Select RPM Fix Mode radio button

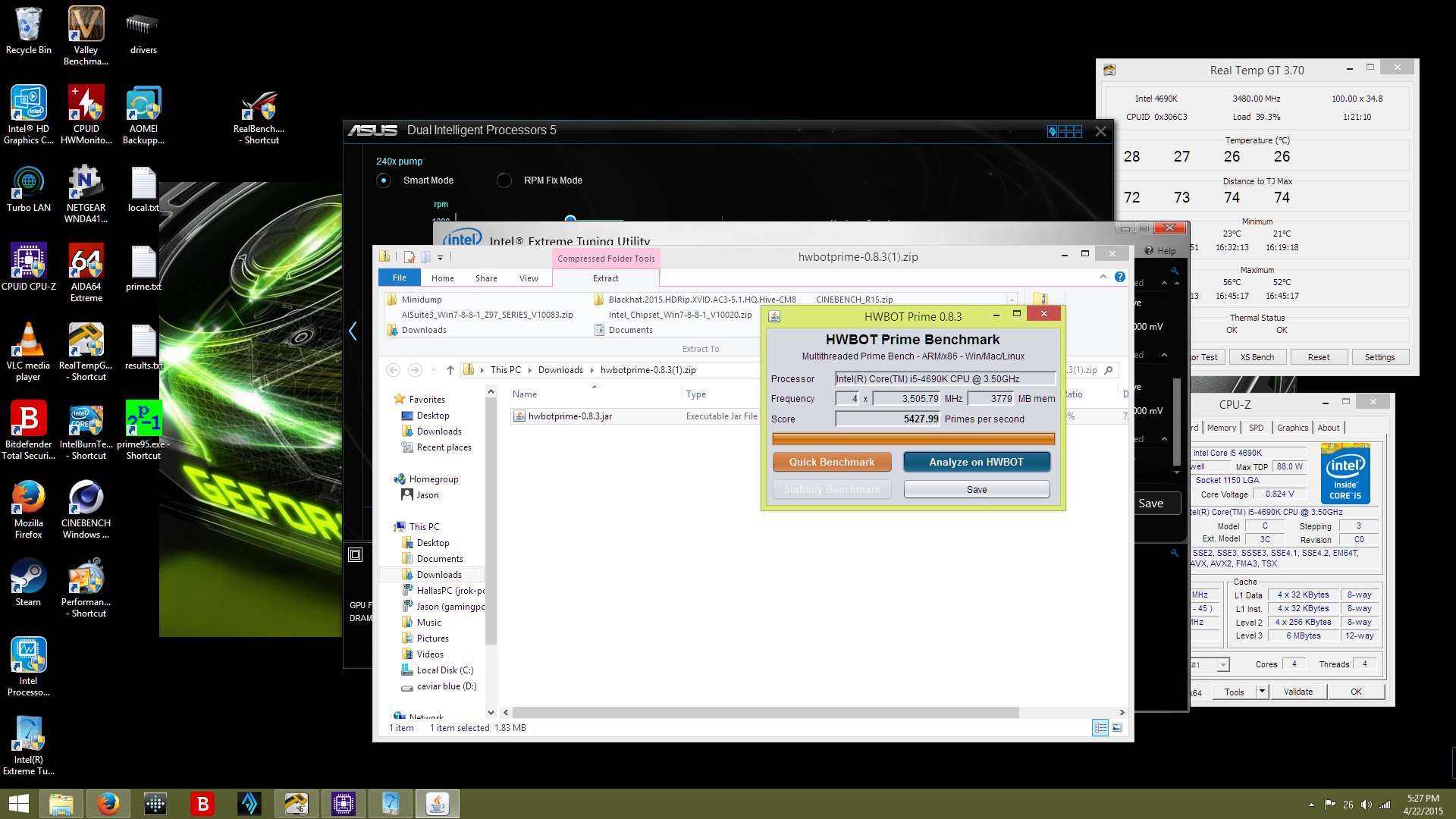pyautogui.click(x=504, y=180)
